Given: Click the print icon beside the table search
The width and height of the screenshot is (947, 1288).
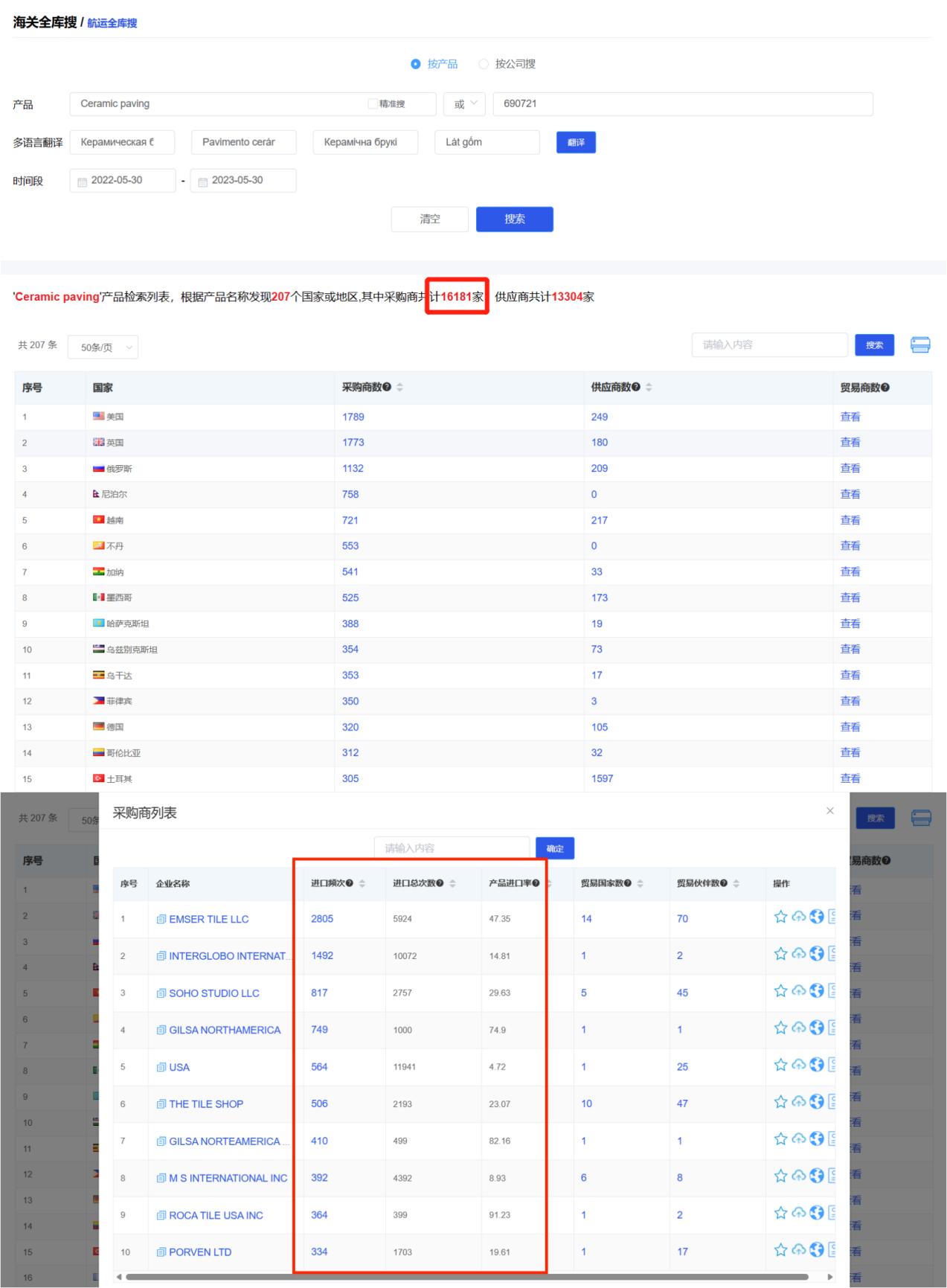Looking at the screenshot, I should click(x=920, y=345).
